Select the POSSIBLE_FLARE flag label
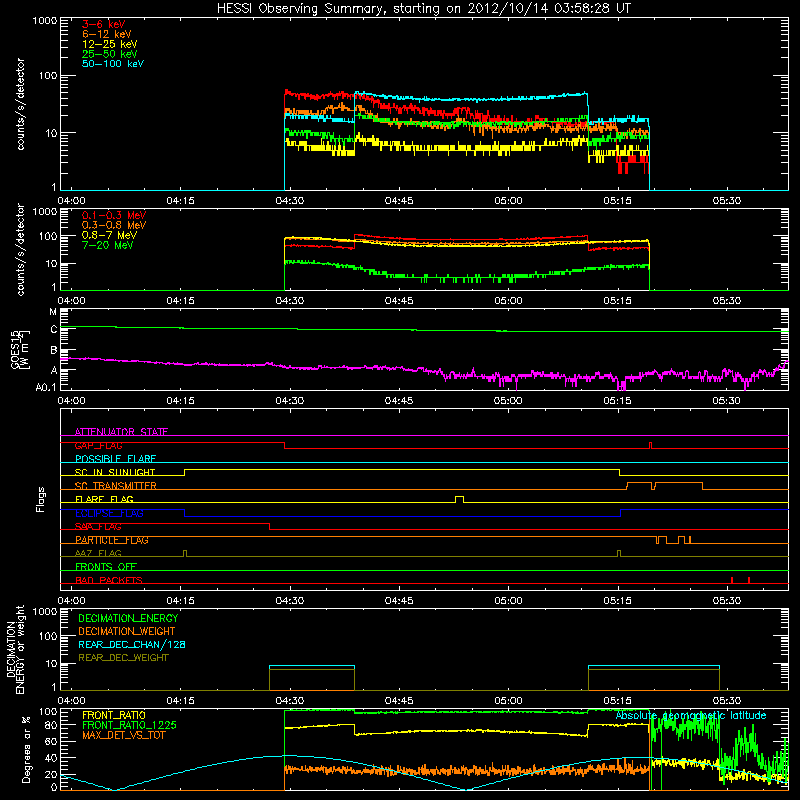The width and height of the screenshot is (800, 800). (x=115, y=459)
